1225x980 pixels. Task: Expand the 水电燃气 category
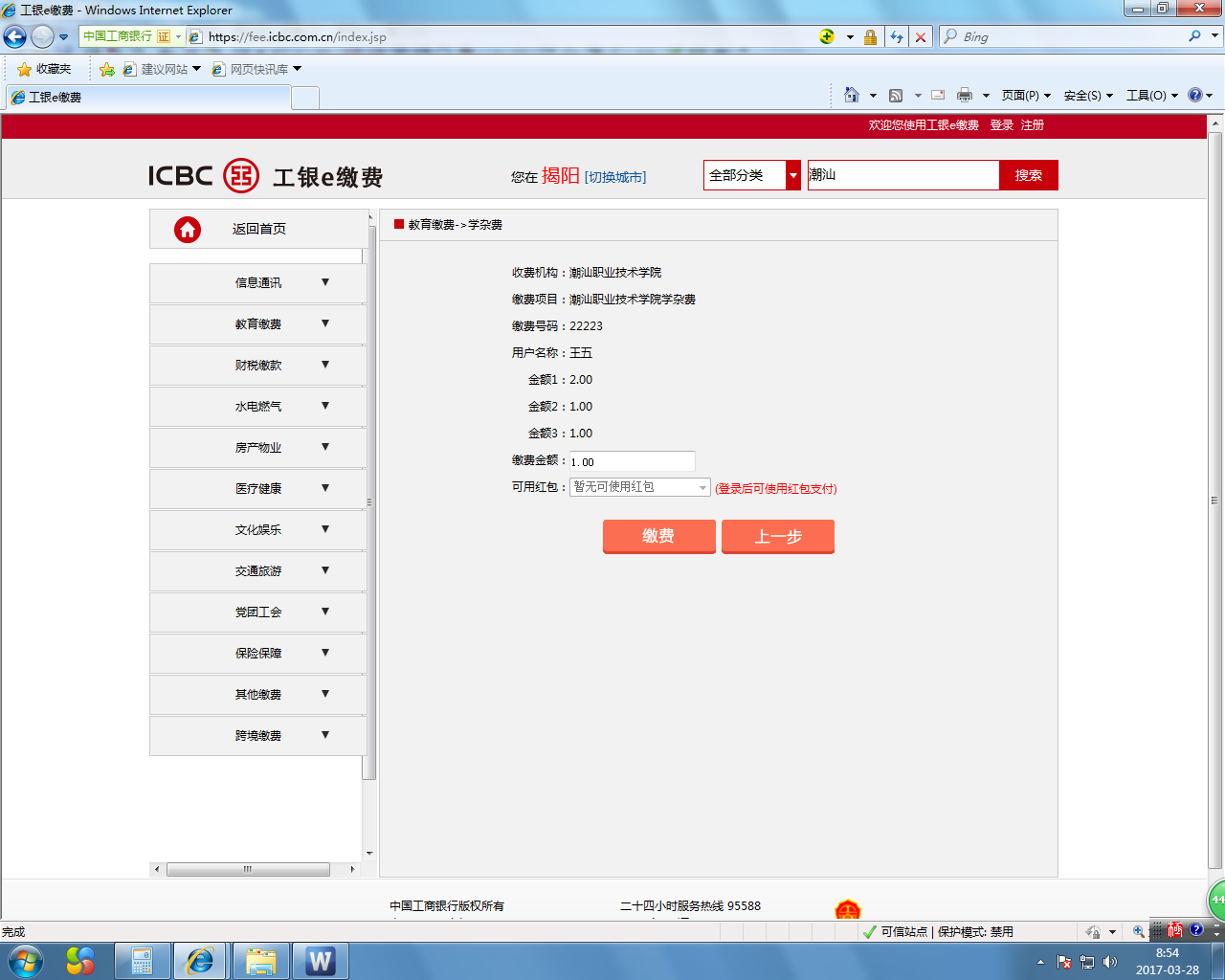[x=258, y=407]
